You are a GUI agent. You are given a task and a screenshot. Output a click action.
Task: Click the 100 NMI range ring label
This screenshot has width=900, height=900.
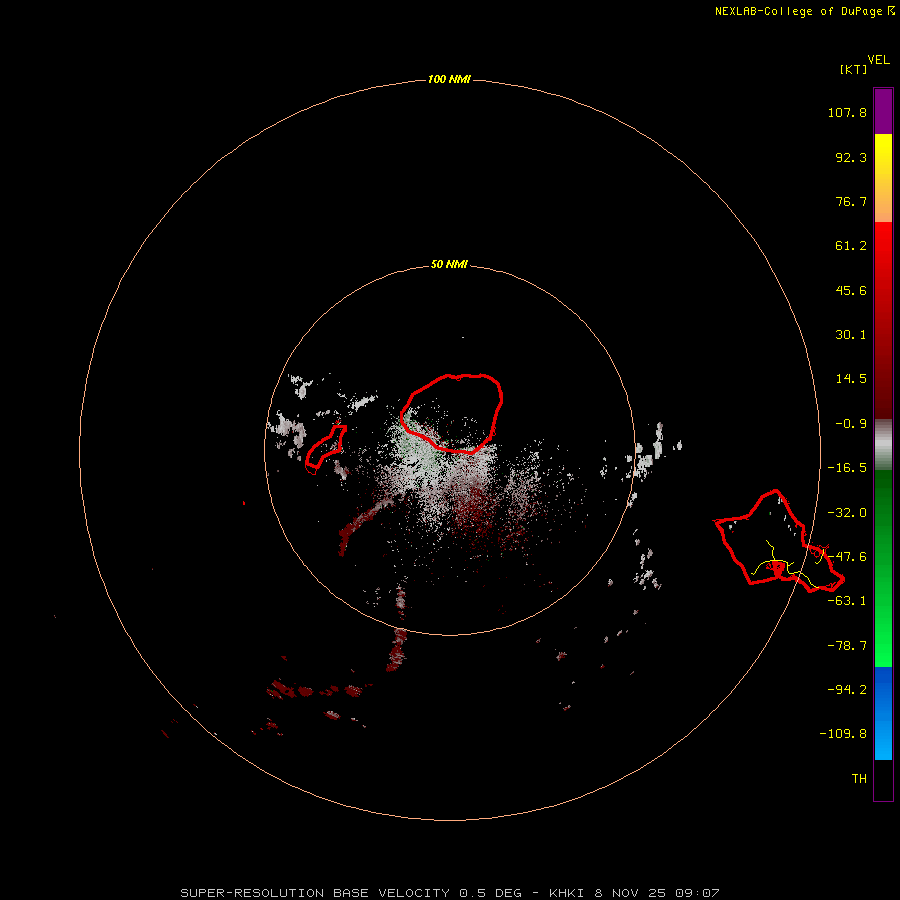coord(449,79)
